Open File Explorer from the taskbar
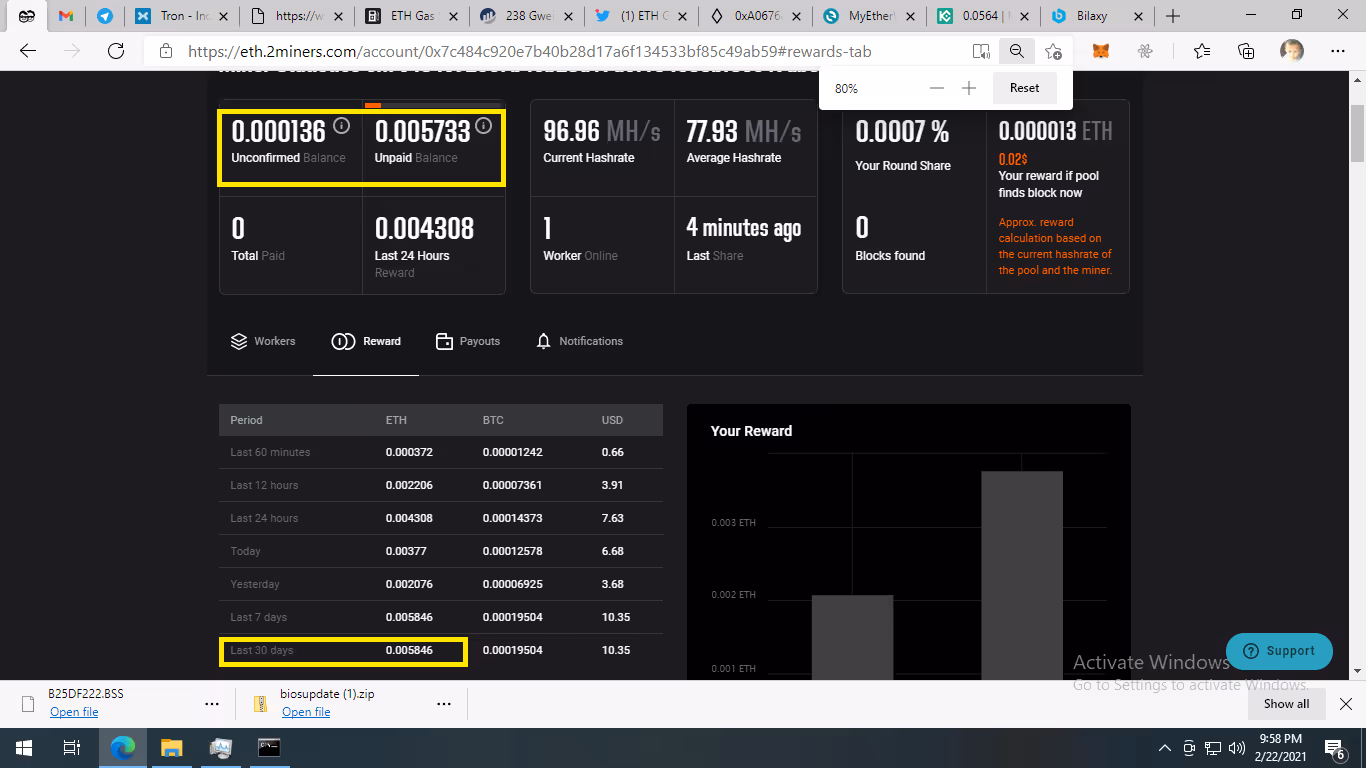1366x768 pixels. (172, 748)
